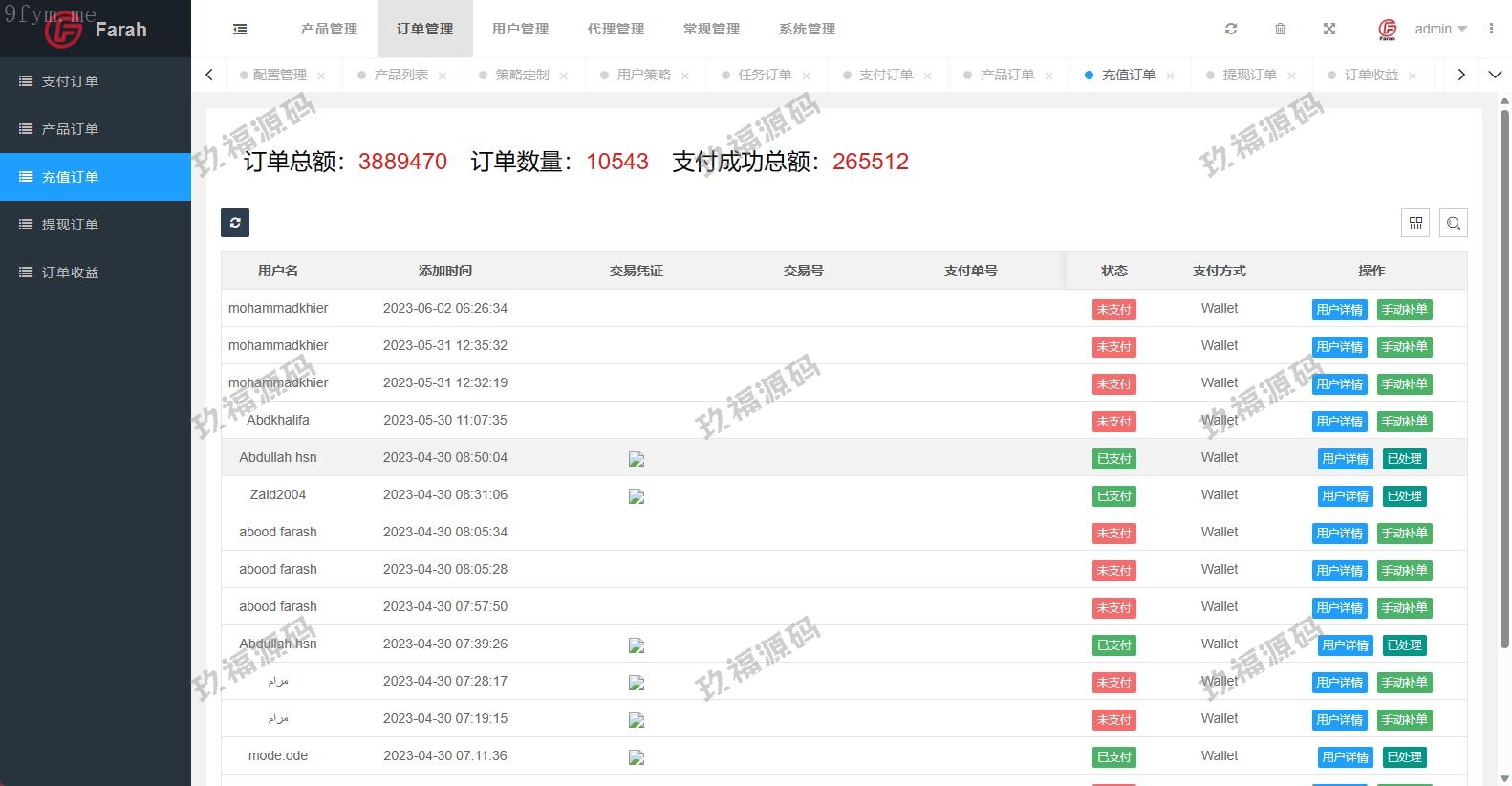
Task: Collapse the sidebar with the menu fold icon
Action: (x=240, y=30)
